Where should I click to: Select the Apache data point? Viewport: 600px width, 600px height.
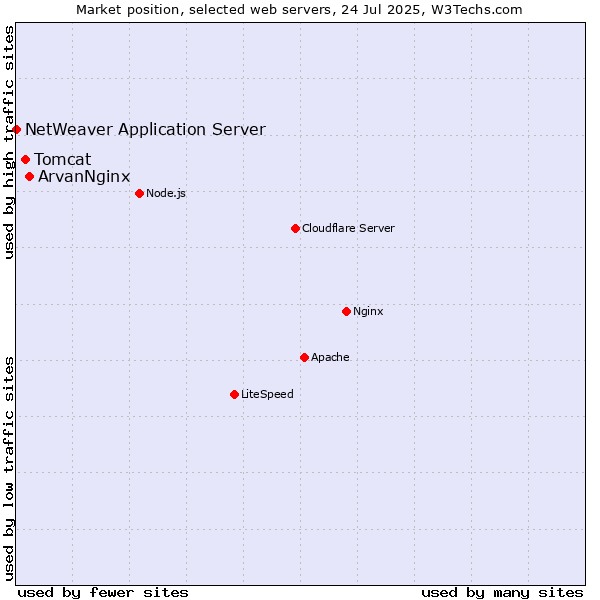tap(305, 357)
